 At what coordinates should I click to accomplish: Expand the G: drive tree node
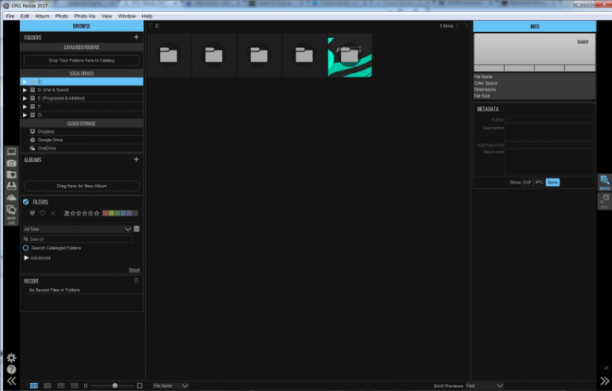[x=25, y=115]
